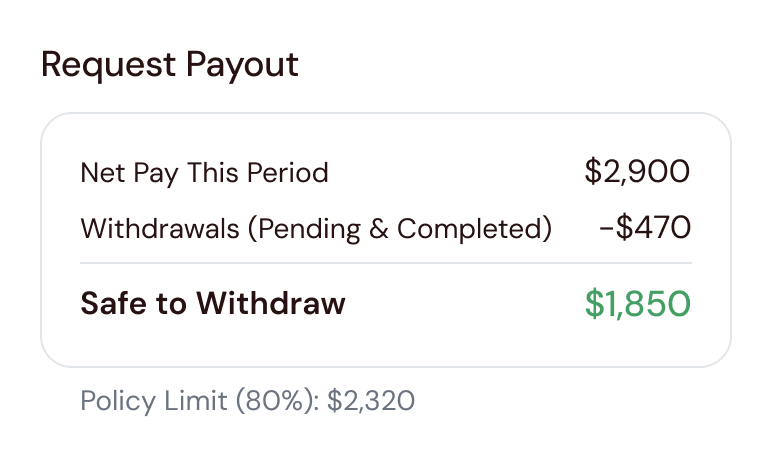The width and height of the screenshot is (772, 456).
Task: Select the Withdrawals row label
Action: (x=315, y=228)
